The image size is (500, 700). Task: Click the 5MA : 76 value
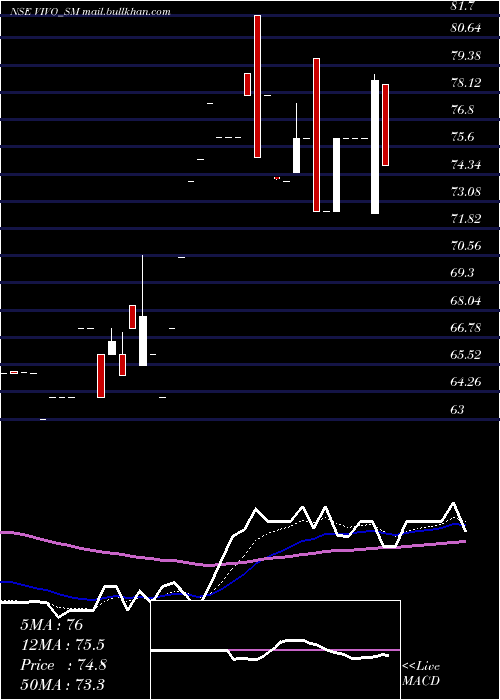52,625
